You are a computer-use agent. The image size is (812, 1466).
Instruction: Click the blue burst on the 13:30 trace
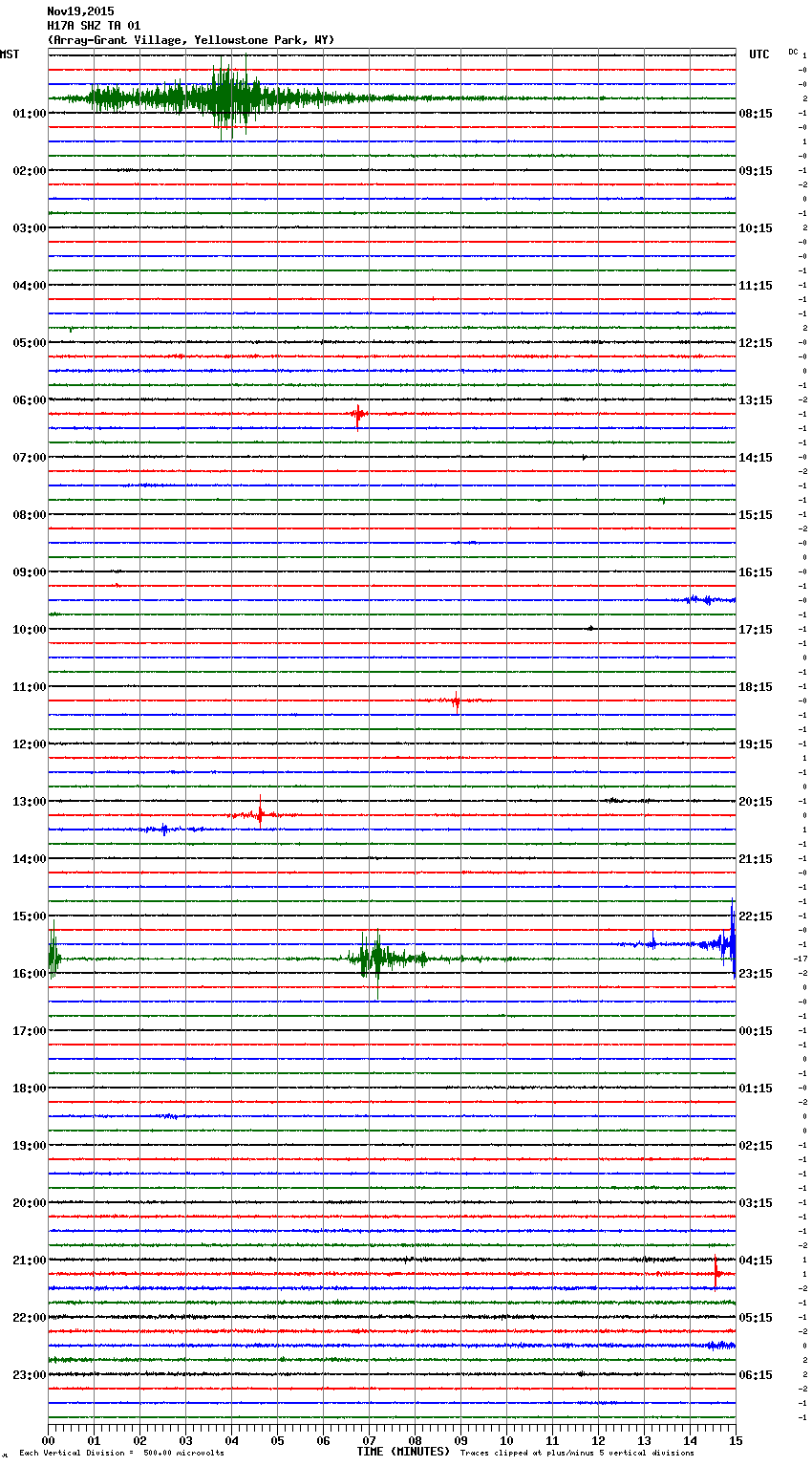pyautogui.click(x=164, y=830)
